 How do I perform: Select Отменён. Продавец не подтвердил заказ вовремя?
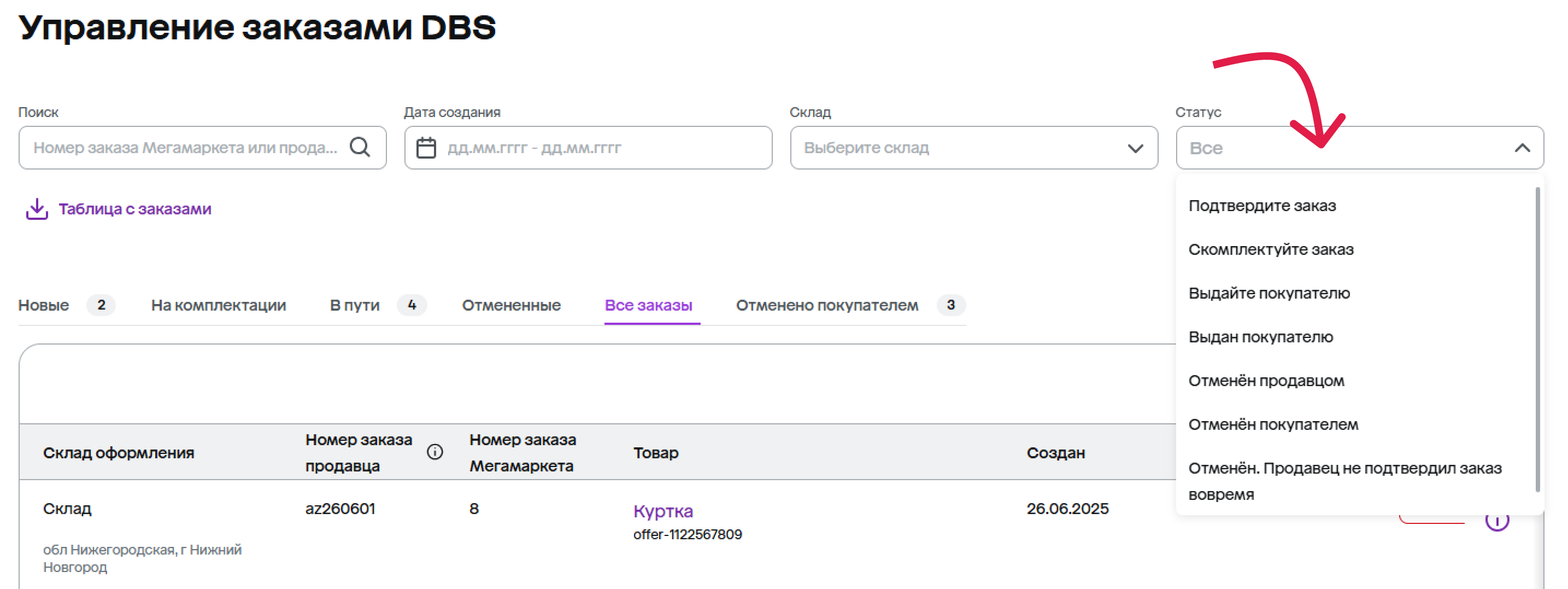[1345, 481]
